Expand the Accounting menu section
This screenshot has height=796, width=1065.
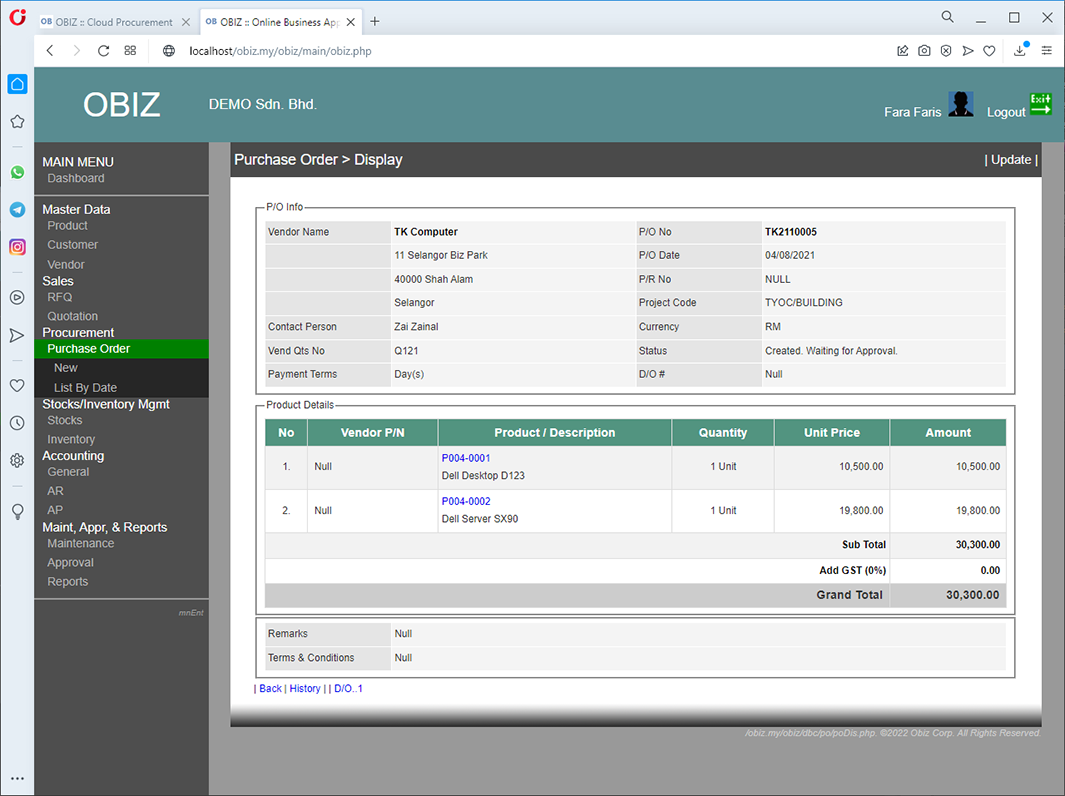pyautogui.click(x=72, y=455)
